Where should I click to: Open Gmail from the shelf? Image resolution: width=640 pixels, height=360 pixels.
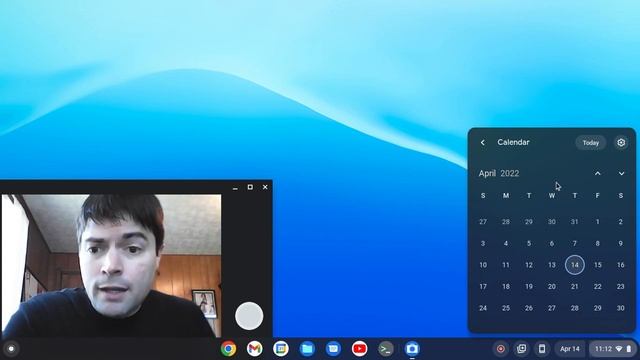click(x=255, y=349)
